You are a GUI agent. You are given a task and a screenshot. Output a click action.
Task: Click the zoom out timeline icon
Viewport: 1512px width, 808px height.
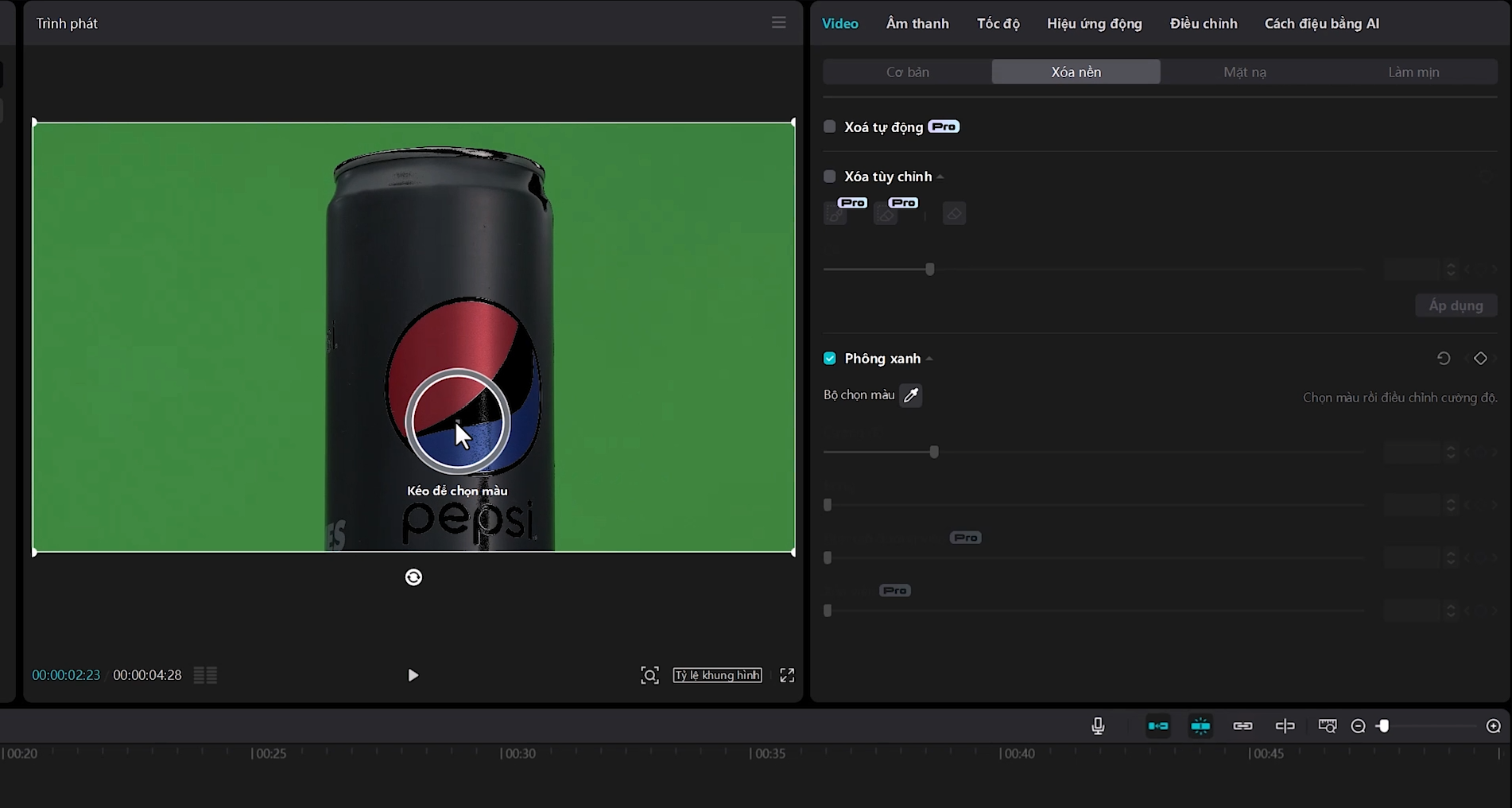(x=1358, y=726)
